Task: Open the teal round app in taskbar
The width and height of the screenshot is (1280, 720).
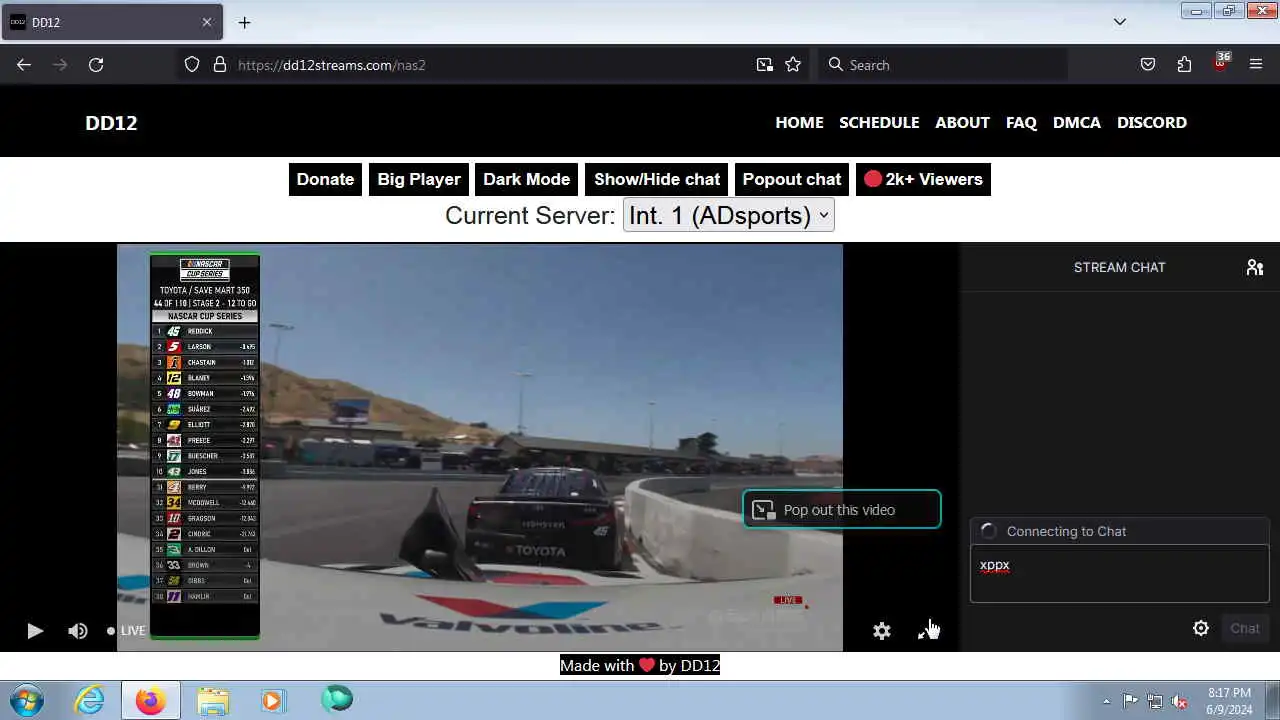Action: pyautogui.click(x=337, y=699)
